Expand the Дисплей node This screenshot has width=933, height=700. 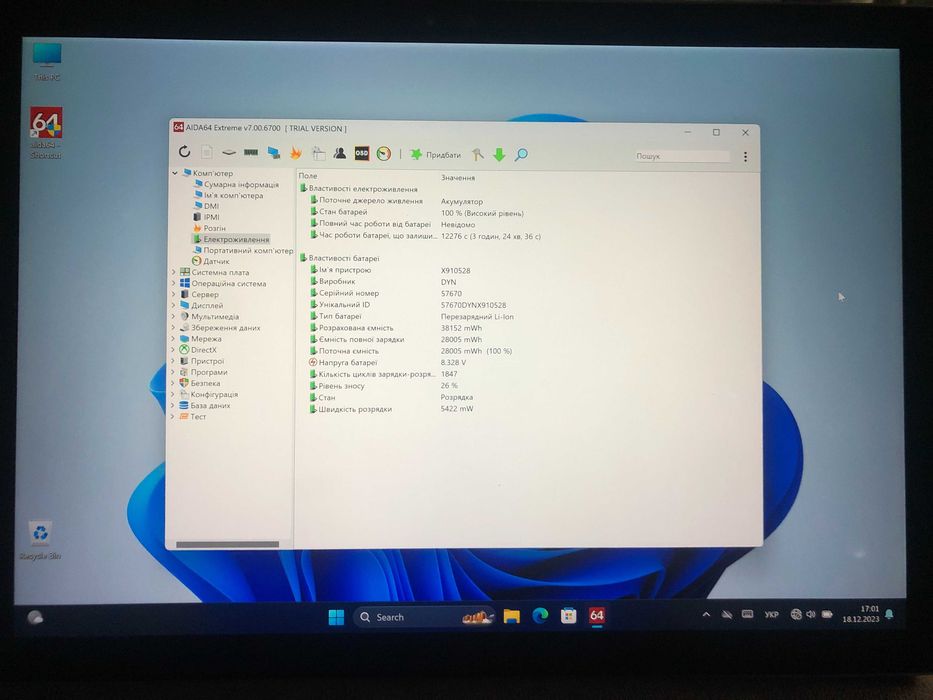tap(174, 305)
